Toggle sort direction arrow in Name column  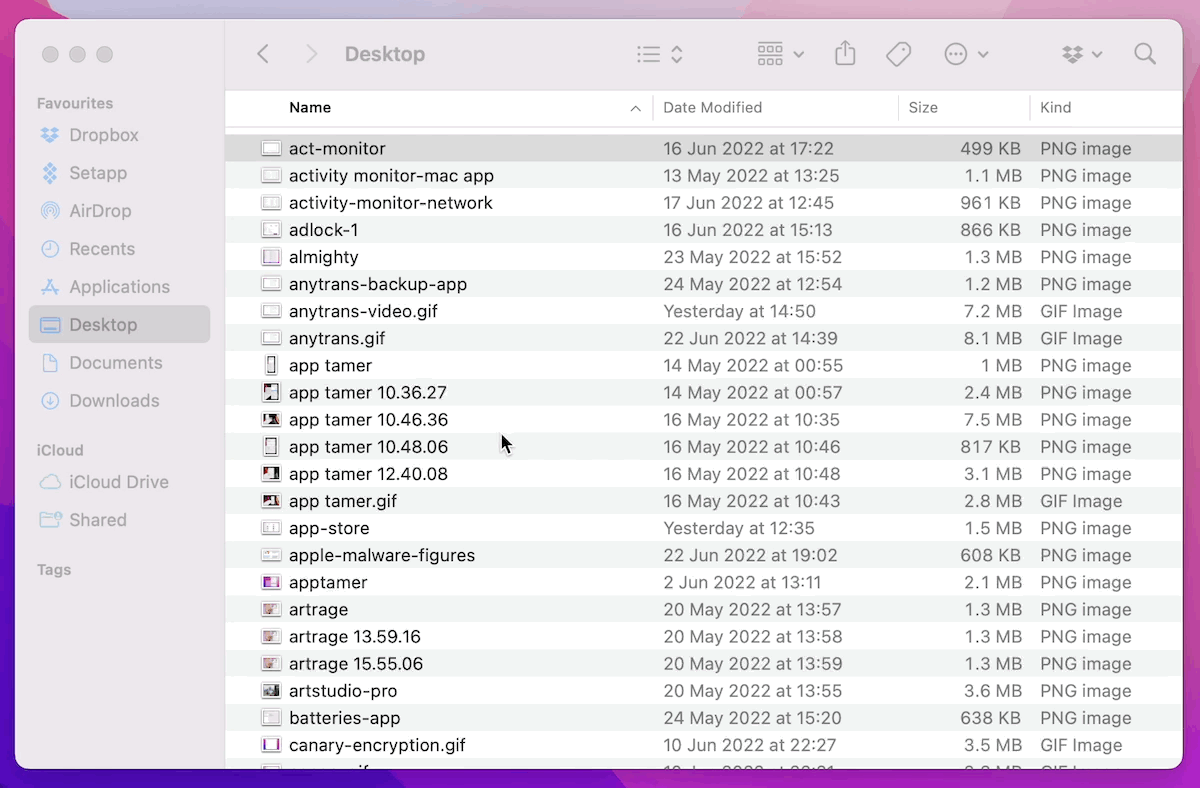click(635, 108)
